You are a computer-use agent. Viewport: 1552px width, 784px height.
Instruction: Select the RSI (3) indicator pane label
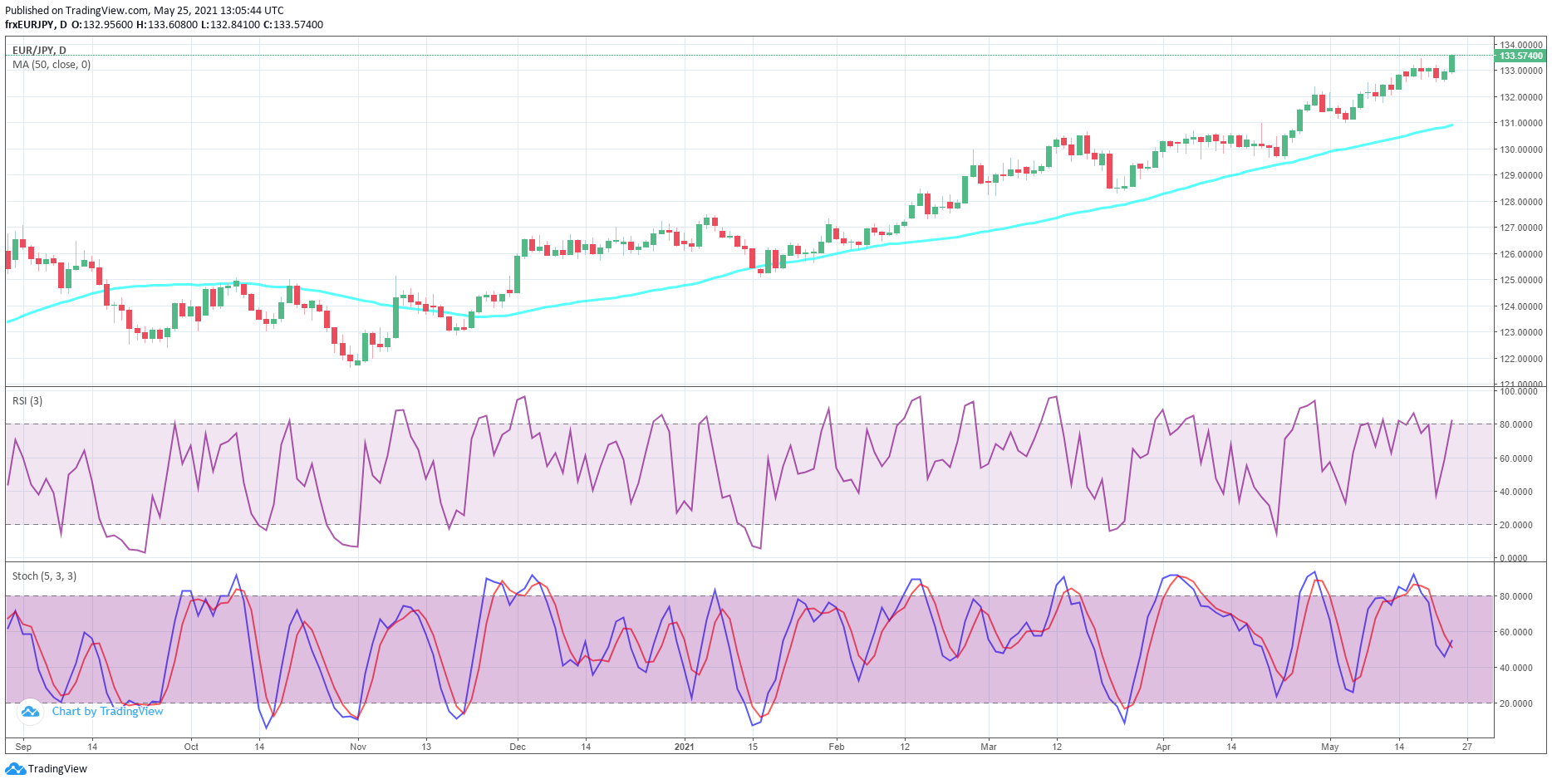coord(27,399)
